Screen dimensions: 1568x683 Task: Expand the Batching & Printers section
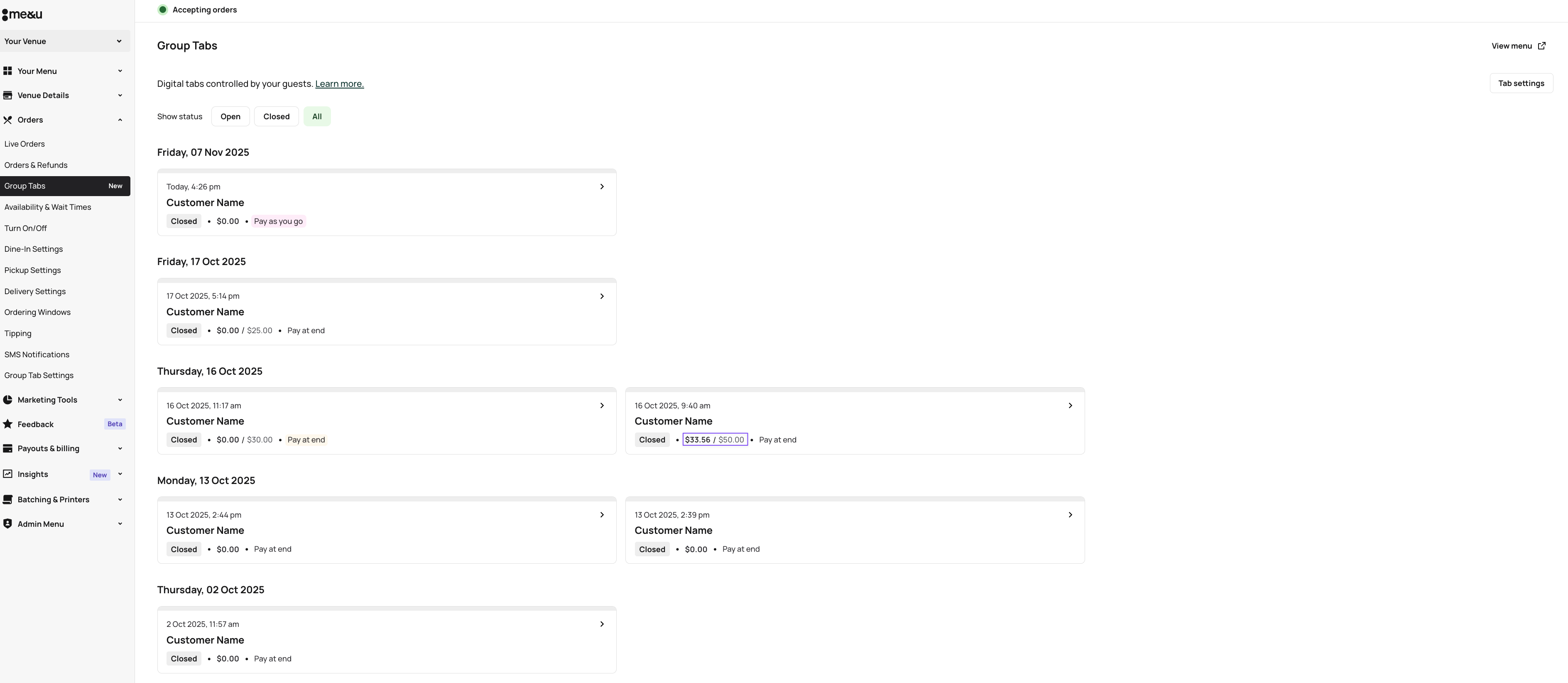click(x=120, y=500)
